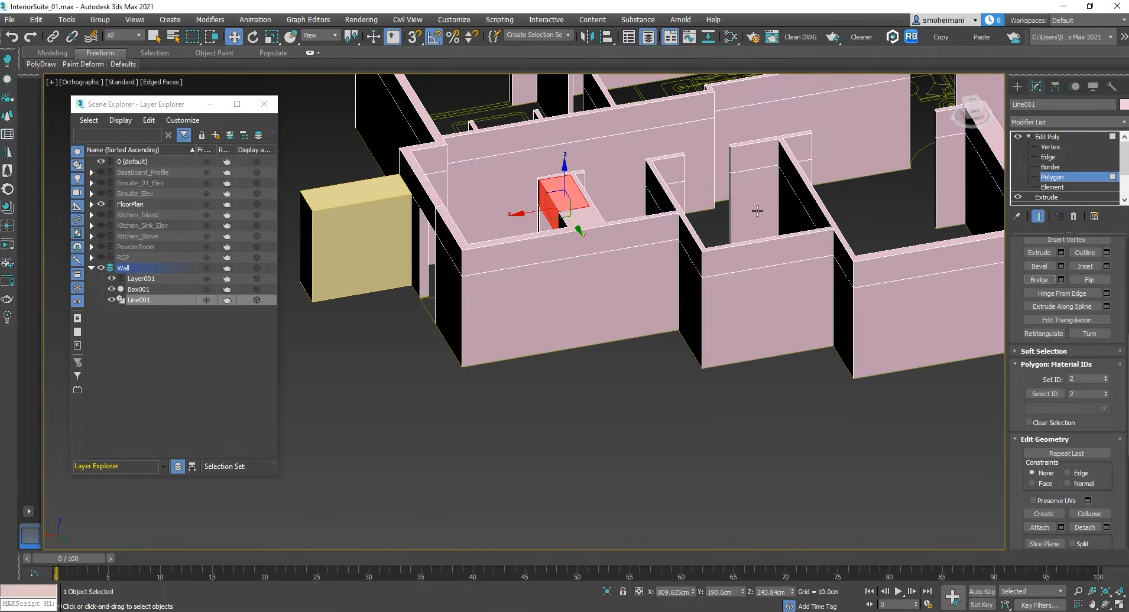Expand the FloorPlan layer tree arrow
Screen dimensions: 1129x612
91,204
